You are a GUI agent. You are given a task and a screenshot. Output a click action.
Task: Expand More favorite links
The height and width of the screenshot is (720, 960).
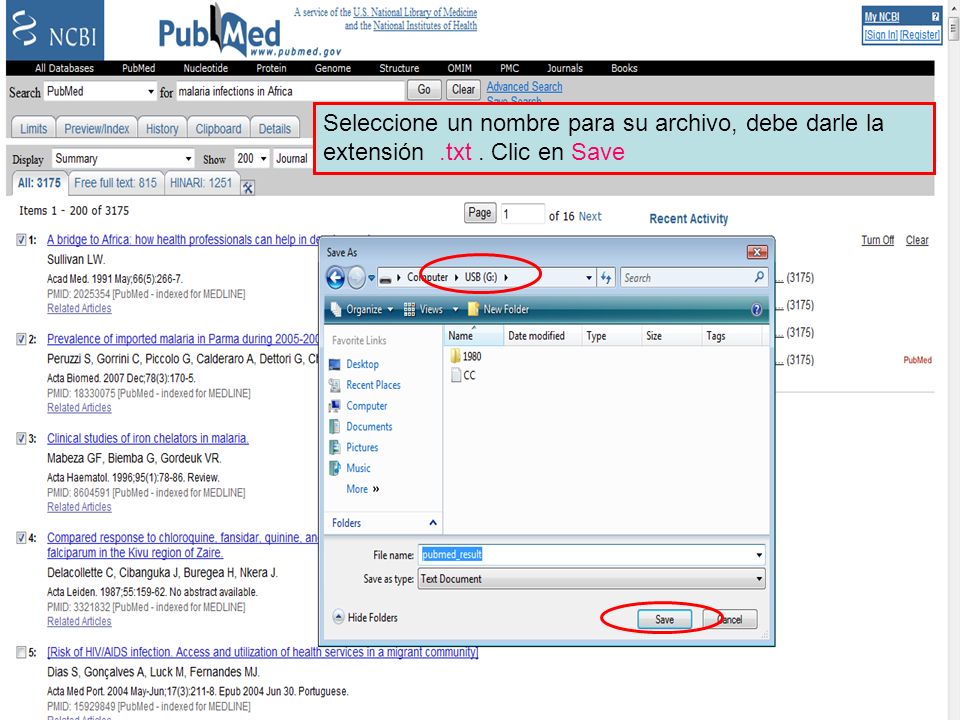click(362, 489)
